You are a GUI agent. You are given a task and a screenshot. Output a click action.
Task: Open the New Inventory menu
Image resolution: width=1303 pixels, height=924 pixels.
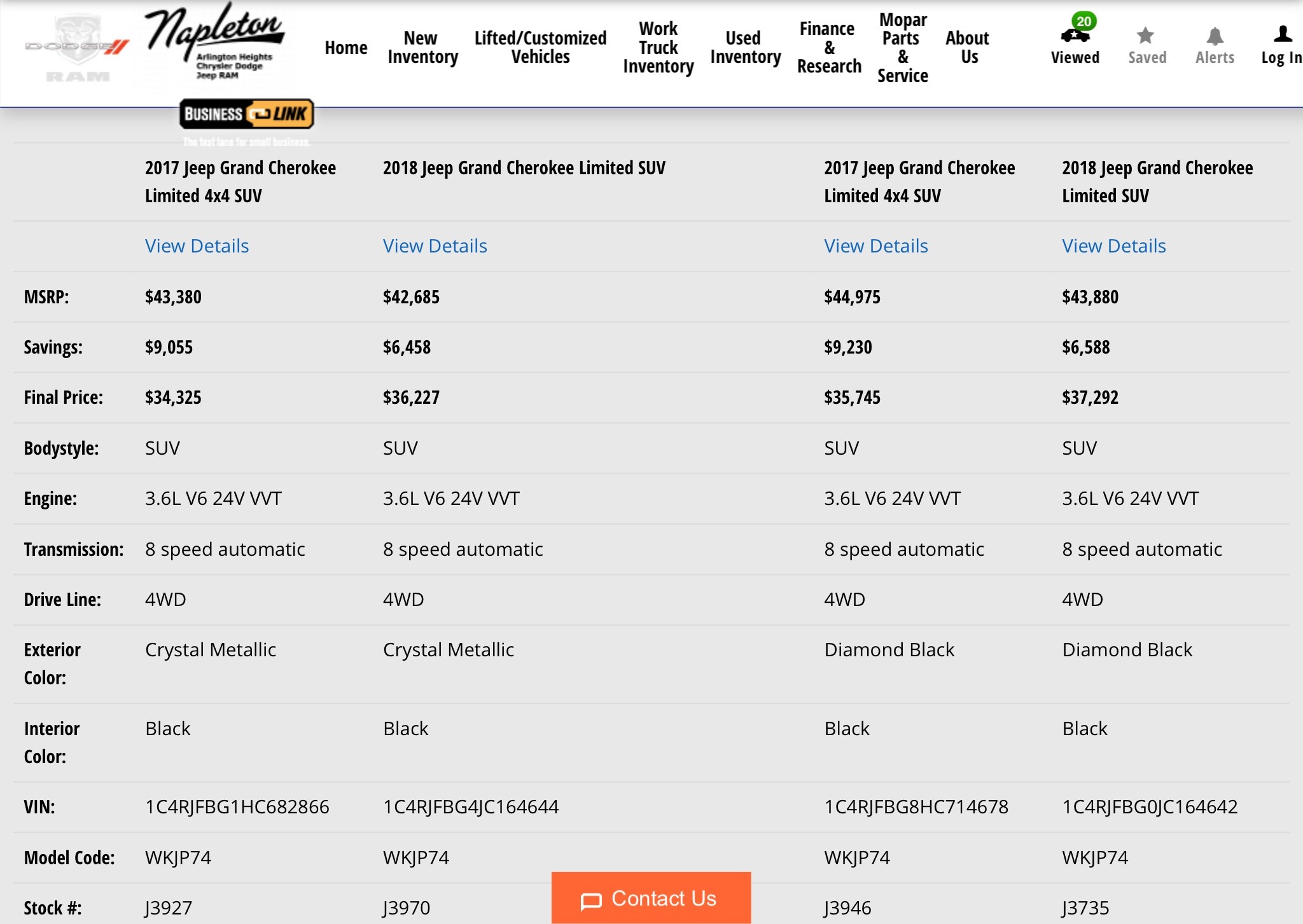click(422, 48)
